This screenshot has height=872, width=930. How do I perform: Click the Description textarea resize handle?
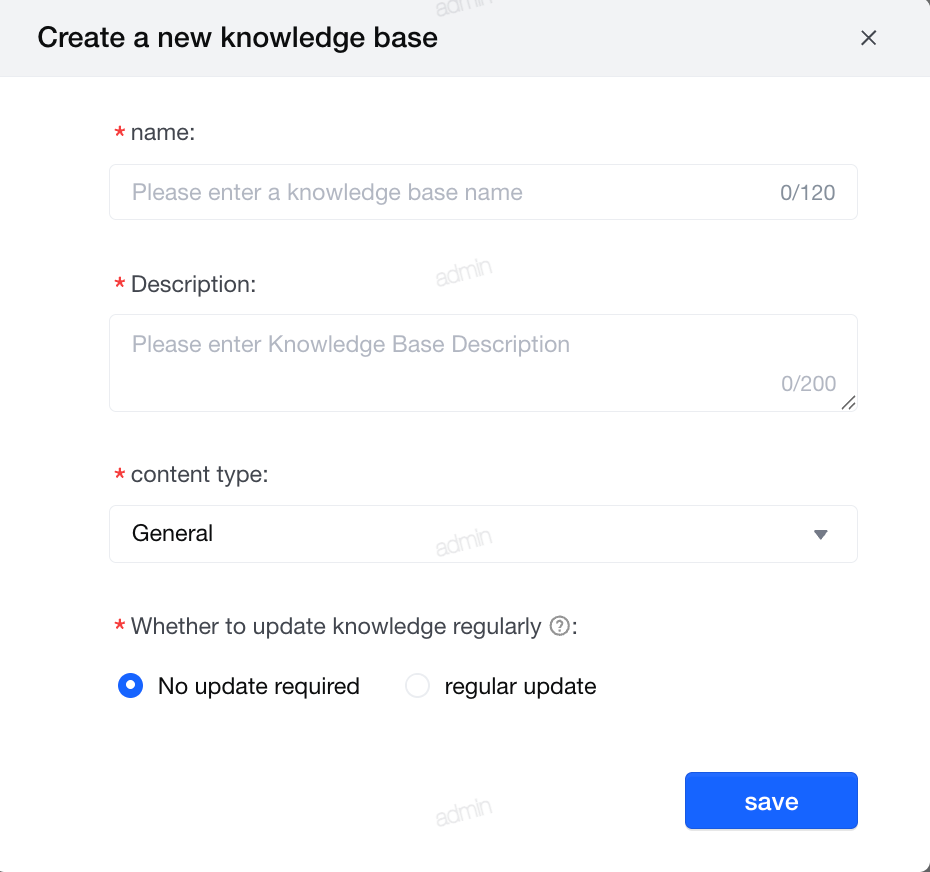pos(848,403)
